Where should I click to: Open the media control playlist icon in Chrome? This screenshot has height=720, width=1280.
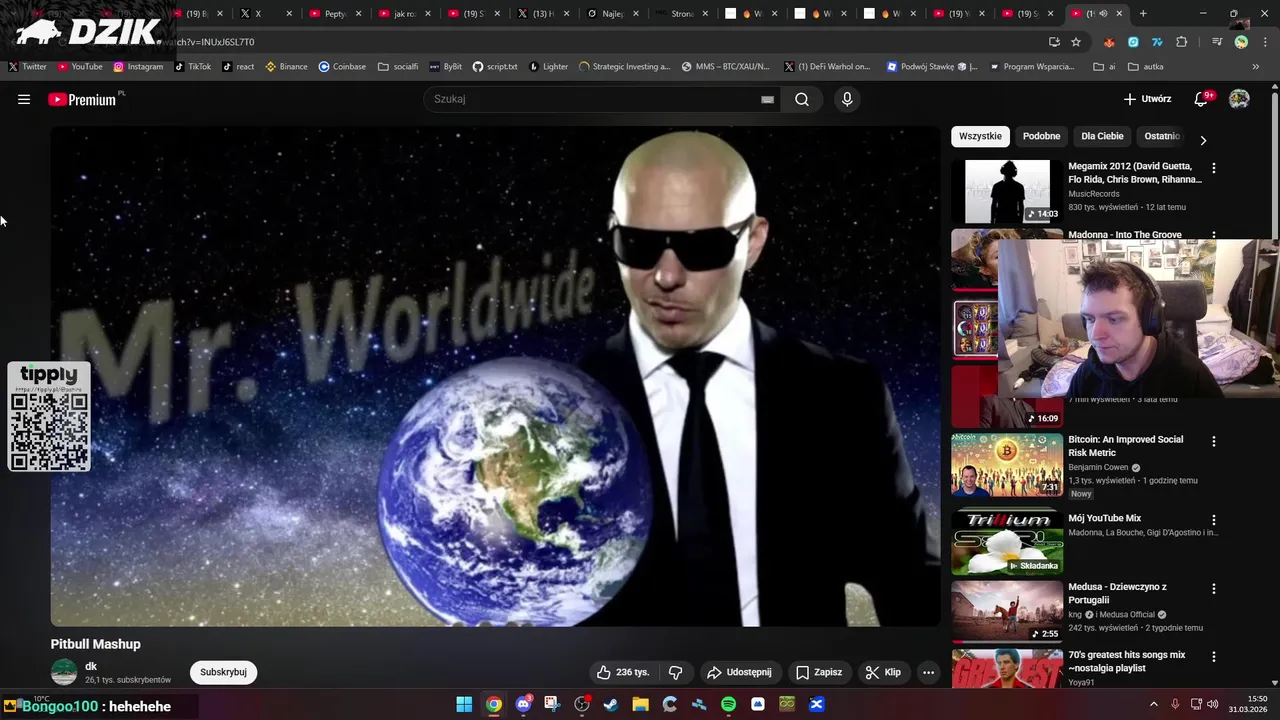[x=1217, y=42]
